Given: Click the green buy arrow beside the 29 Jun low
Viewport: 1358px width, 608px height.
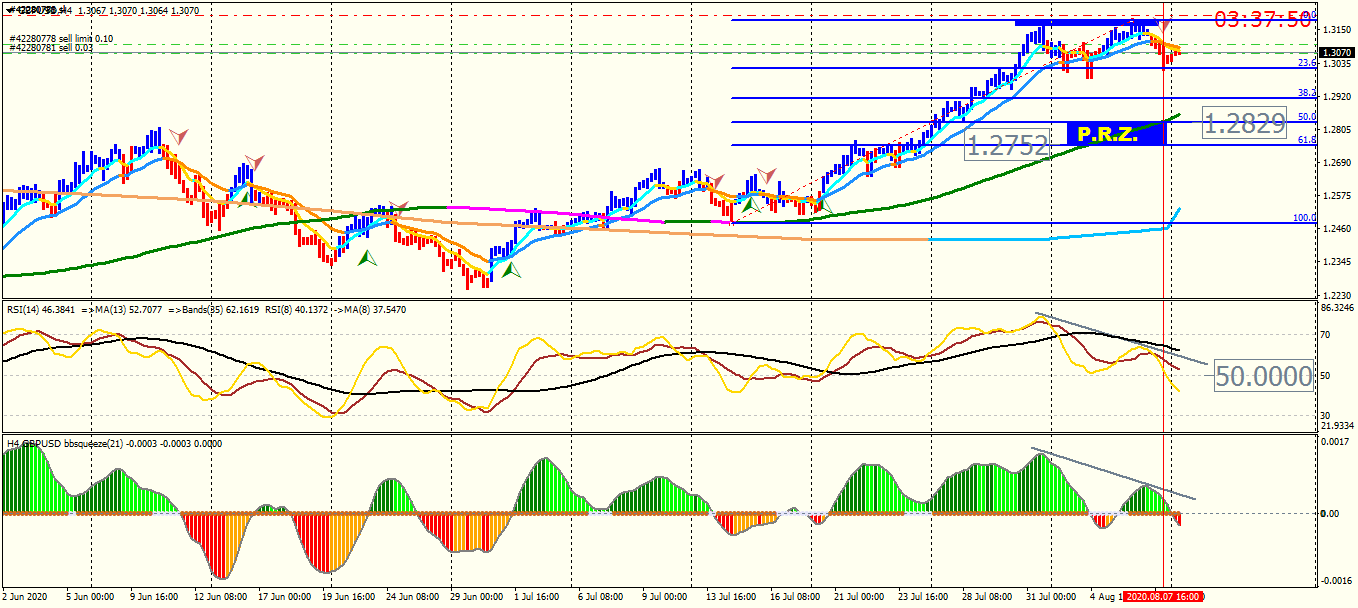Looking at the screenshot, I should (x=512, y=269).
